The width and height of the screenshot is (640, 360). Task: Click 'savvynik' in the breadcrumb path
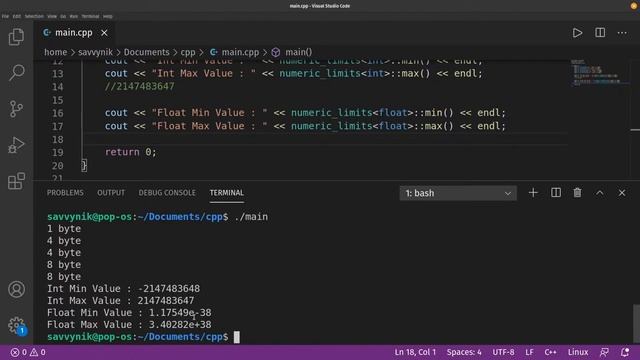[x=96, y=52]
